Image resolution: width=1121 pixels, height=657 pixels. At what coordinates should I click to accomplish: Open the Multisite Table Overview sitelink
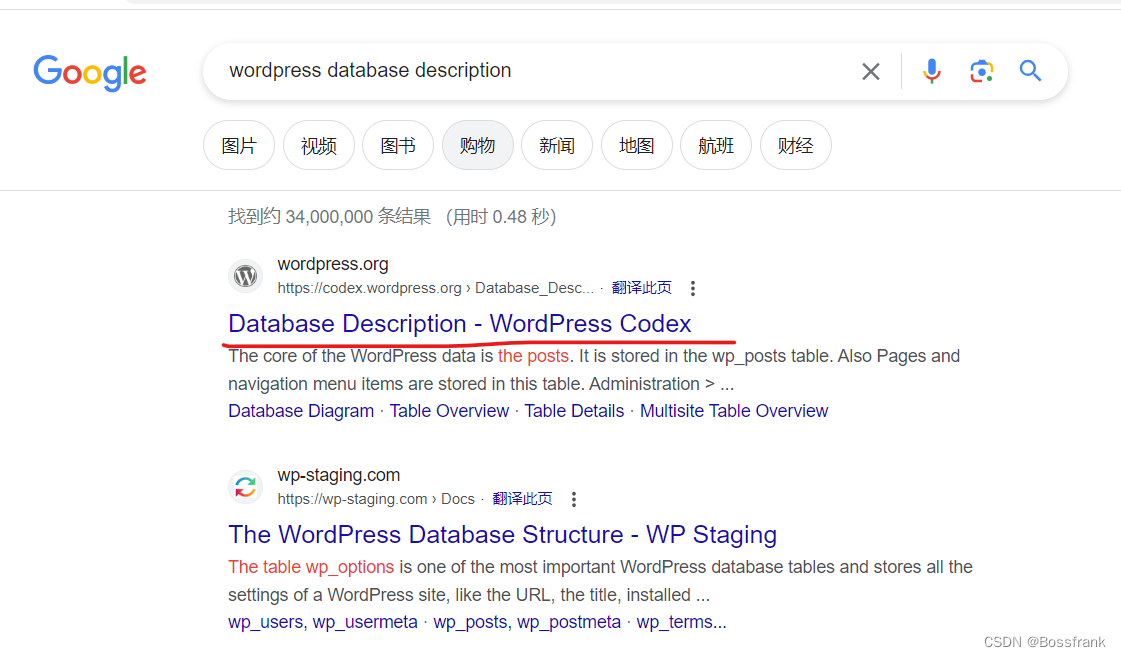click(x=734, y=411)
